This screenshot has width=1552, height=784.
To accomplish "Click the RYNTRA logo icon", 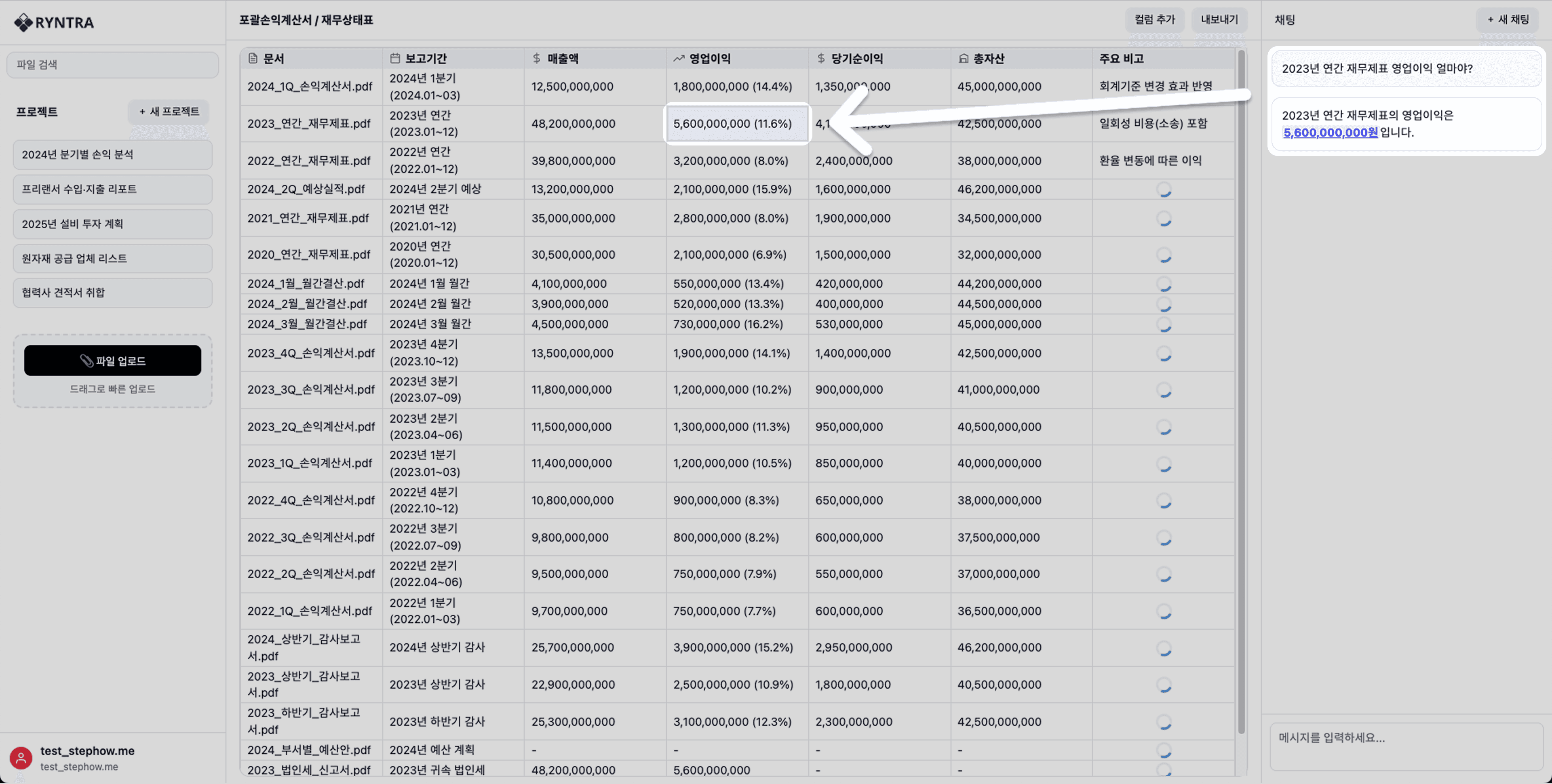I will pyautogui.click(x=23, y=22).
